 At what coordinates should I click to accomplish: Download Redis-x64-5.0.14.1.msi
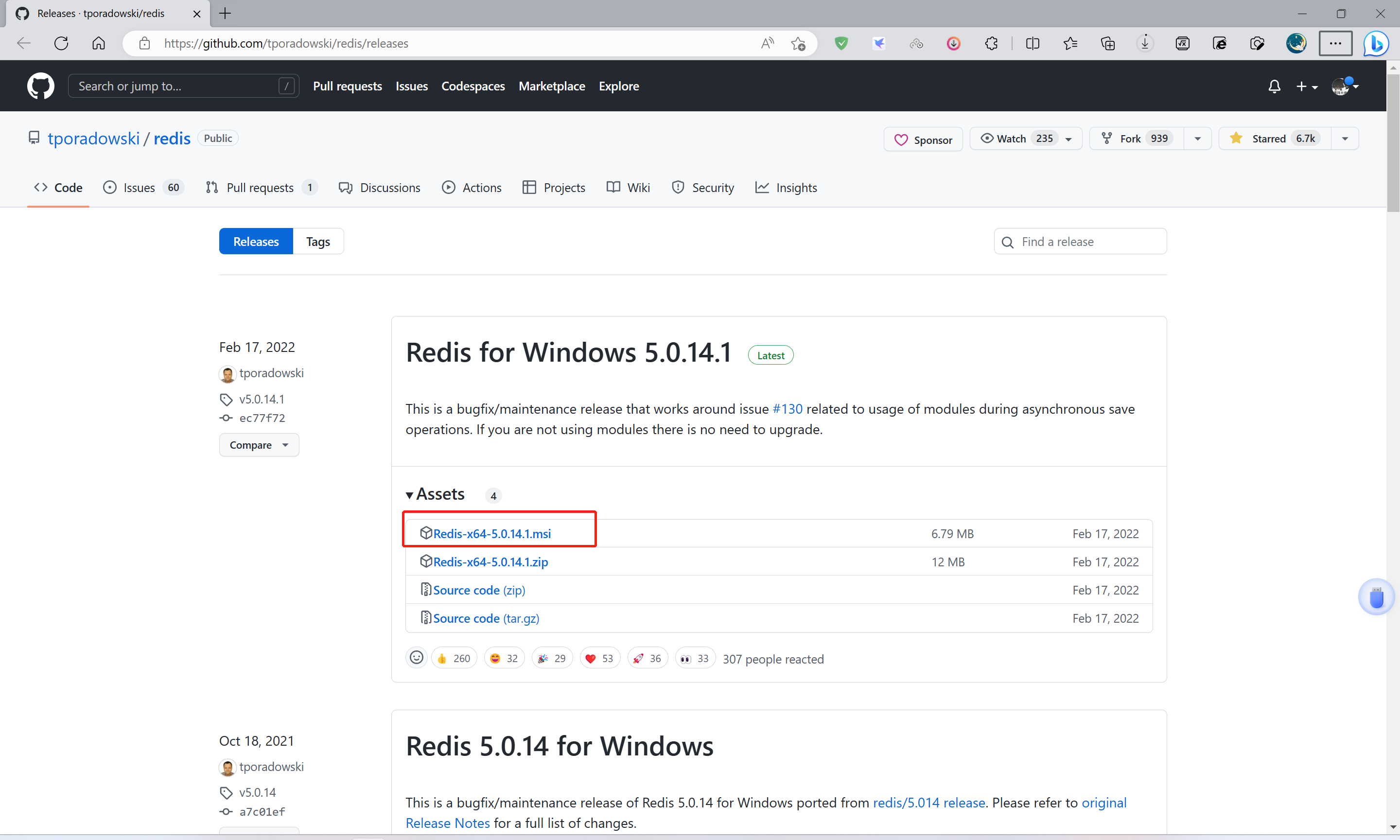pyautogui.click(x=492, y=534)
